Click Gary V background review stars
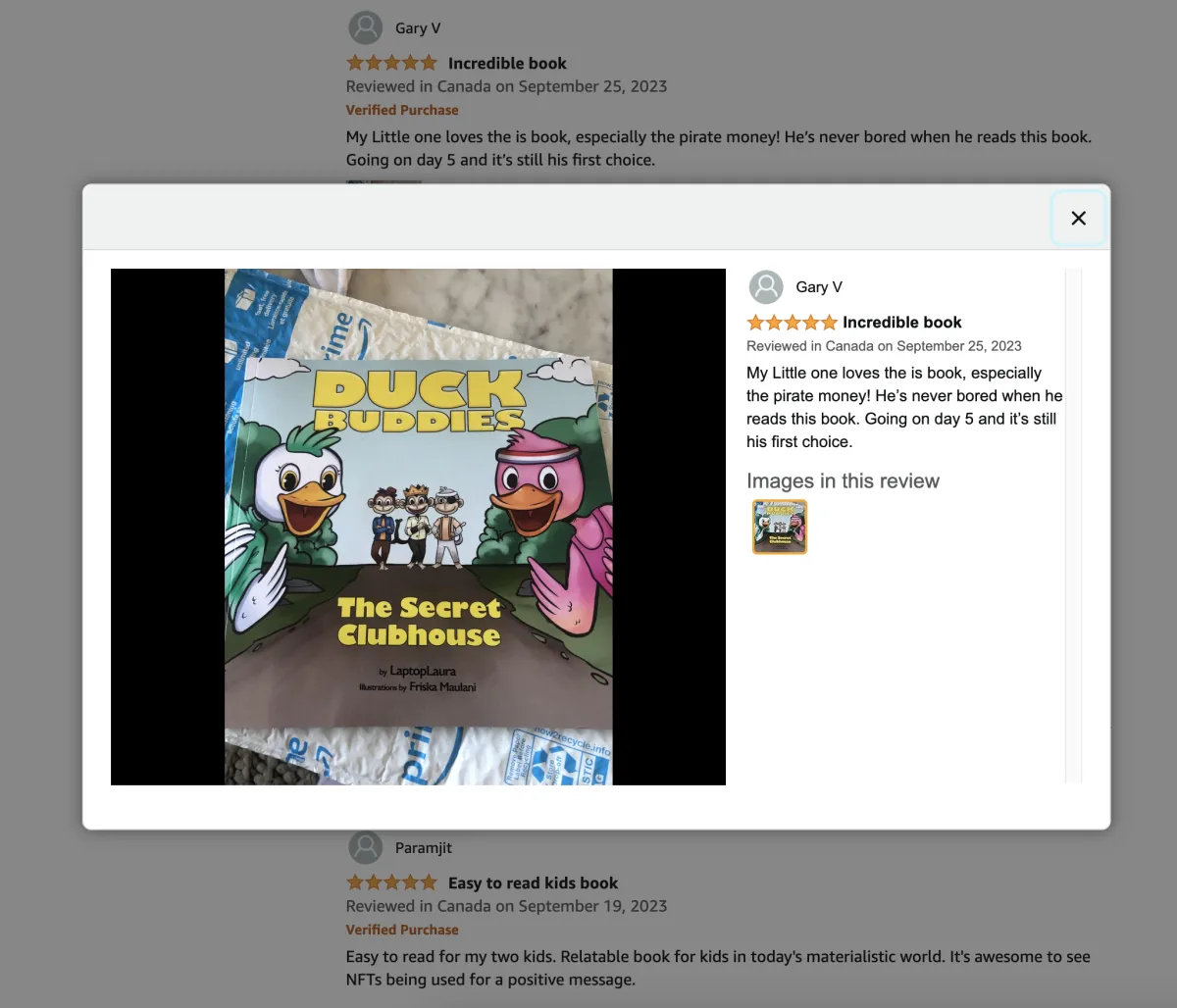This screenshot has height=1008, width=1177. point(392,63)
